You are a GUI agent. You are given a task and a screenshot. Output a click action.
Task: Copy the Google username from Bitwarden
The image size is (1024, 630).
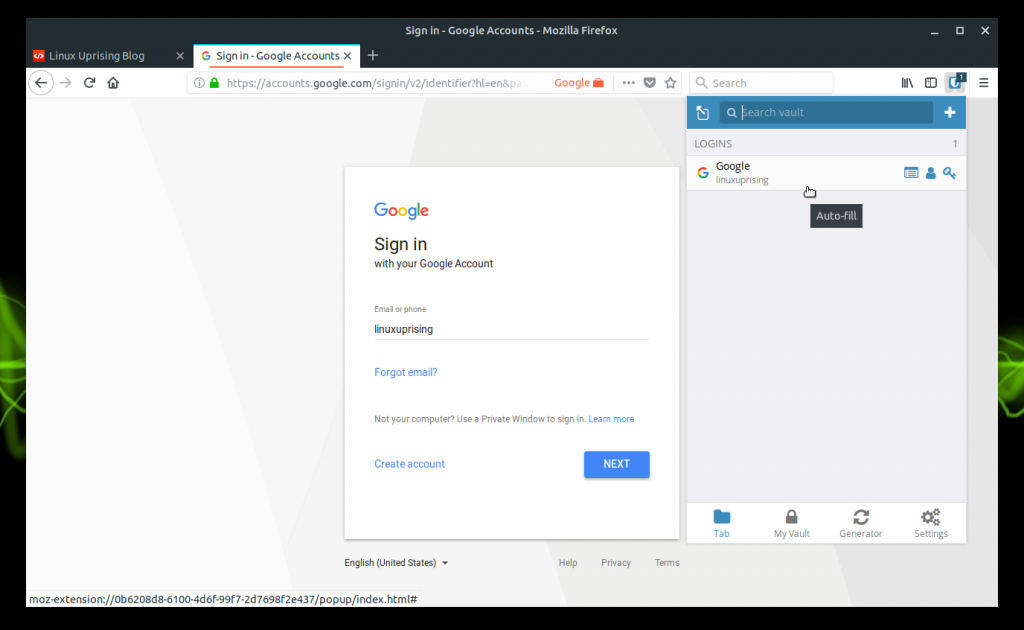click(930, 172)
